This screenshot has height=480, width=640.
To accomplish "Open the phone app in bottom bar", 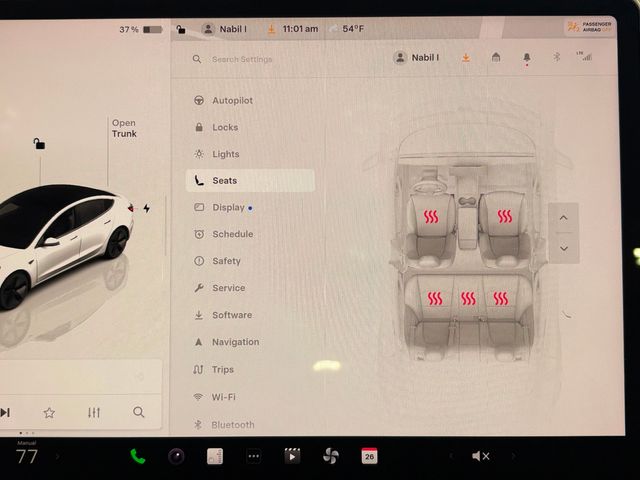I will click(138, 456).
